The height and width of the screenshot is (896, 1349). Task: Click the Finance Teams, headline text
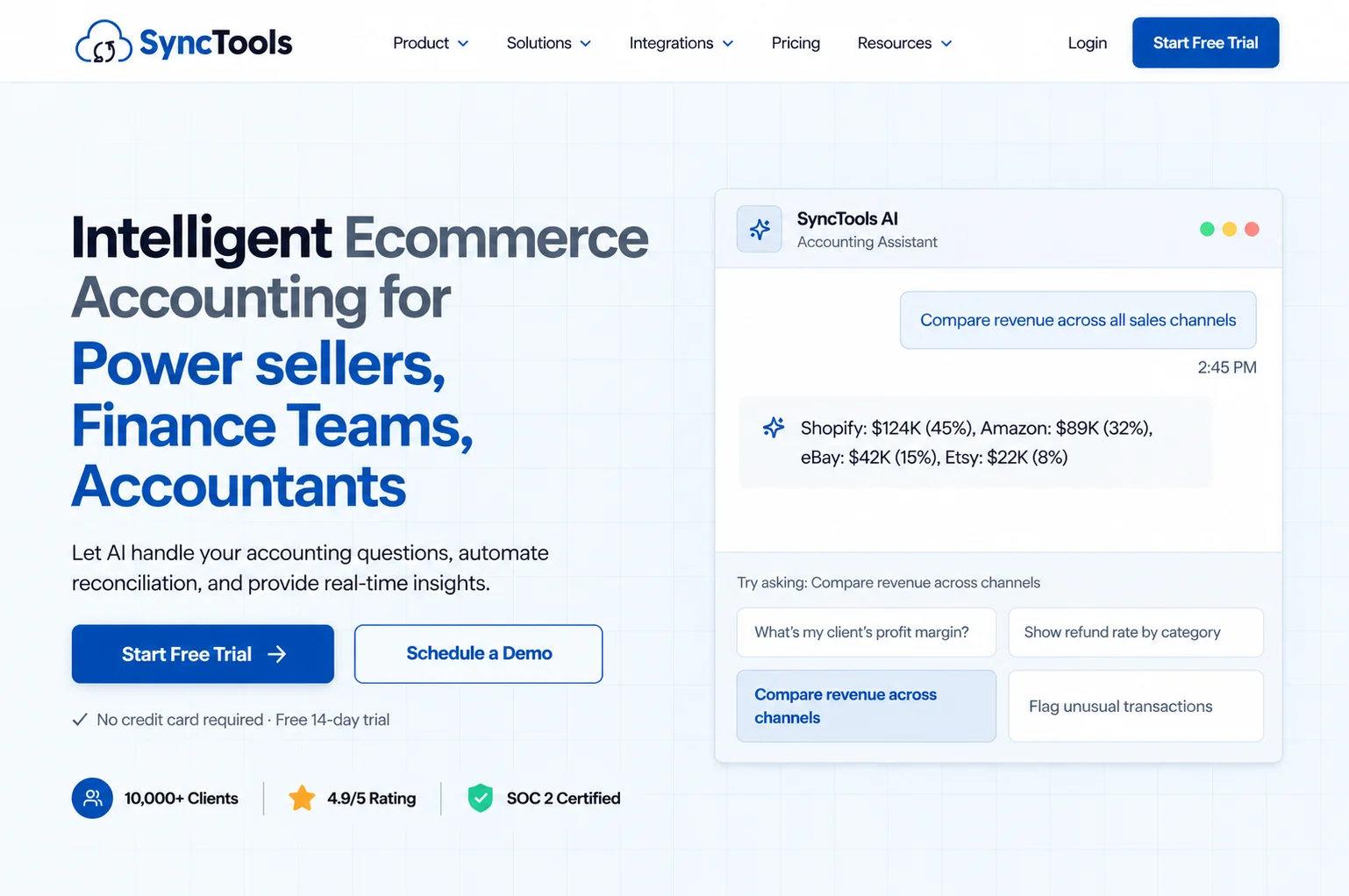click(273, 425)
